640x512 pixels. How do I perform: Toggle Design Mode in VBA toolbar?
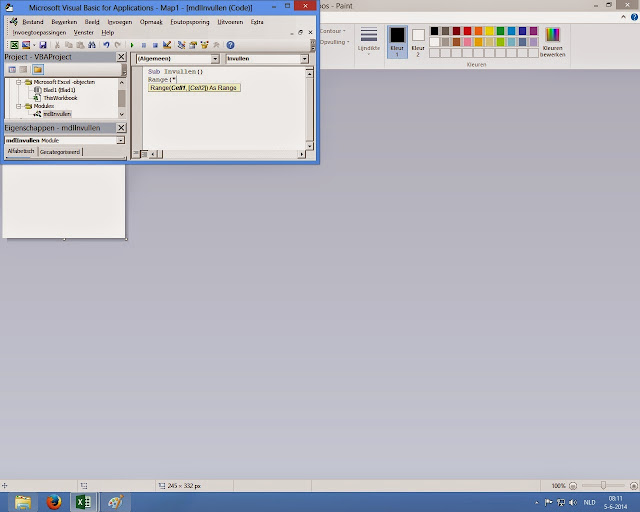coord(167,45)
